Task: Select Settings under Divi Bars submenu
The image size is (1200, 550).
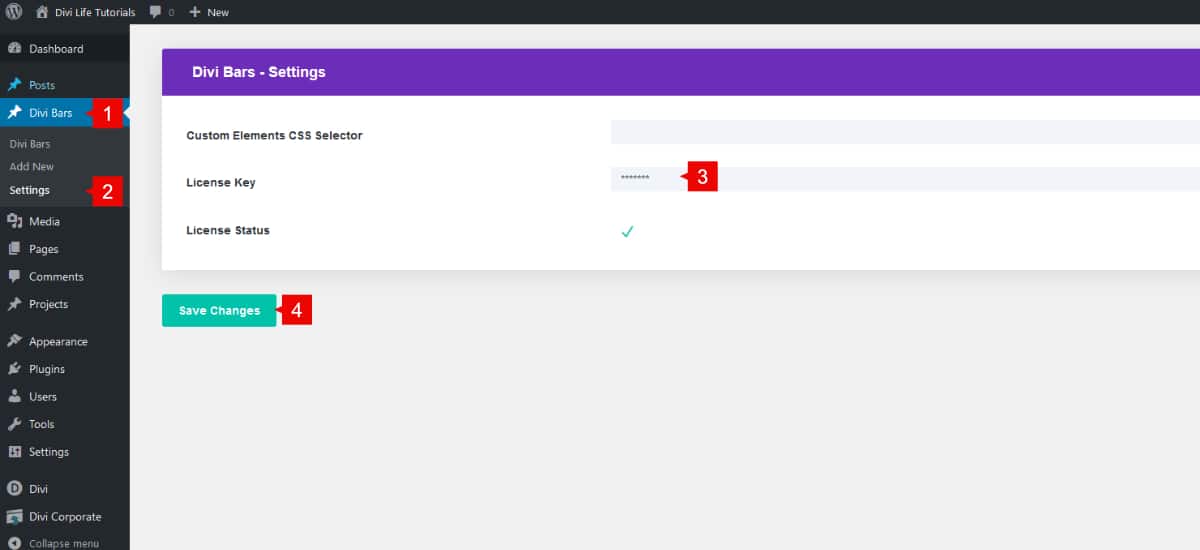Action: point(29,190)
